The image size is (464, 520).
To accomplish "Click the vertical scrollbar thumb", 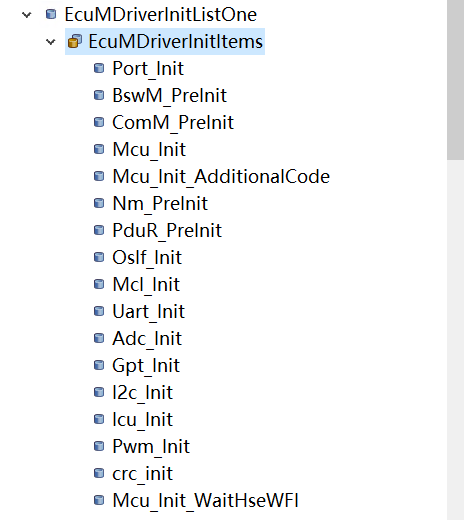I will pos(455,80).
